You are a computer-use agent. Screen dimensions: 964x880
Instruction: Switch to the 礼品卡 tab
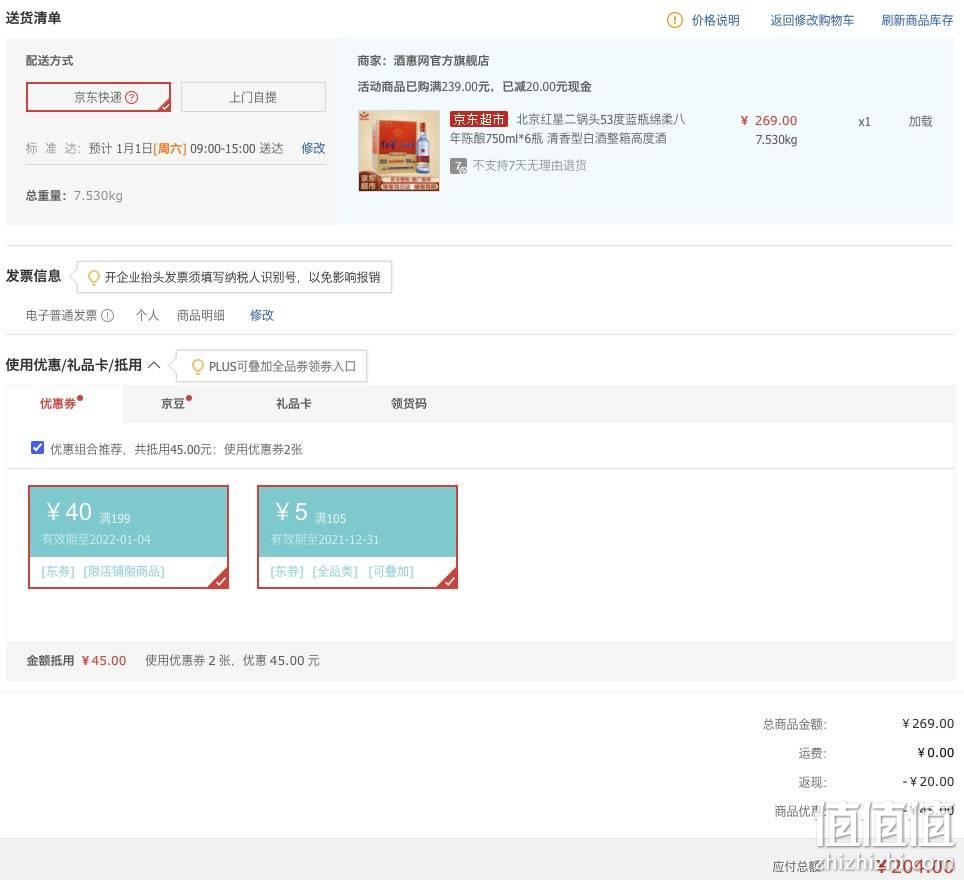pos(293,403)
